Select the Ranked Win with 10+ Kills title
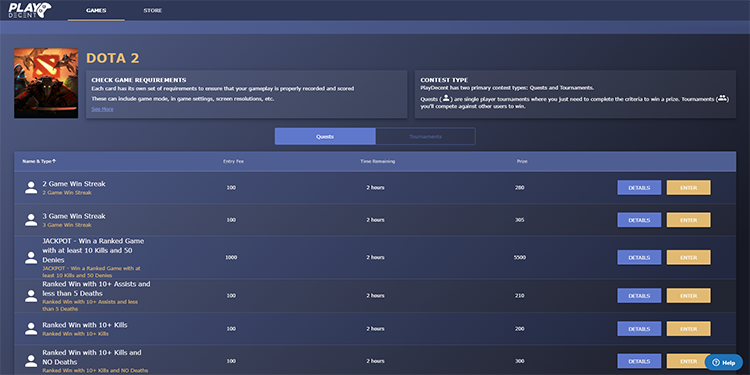 (x=85, y=325)
